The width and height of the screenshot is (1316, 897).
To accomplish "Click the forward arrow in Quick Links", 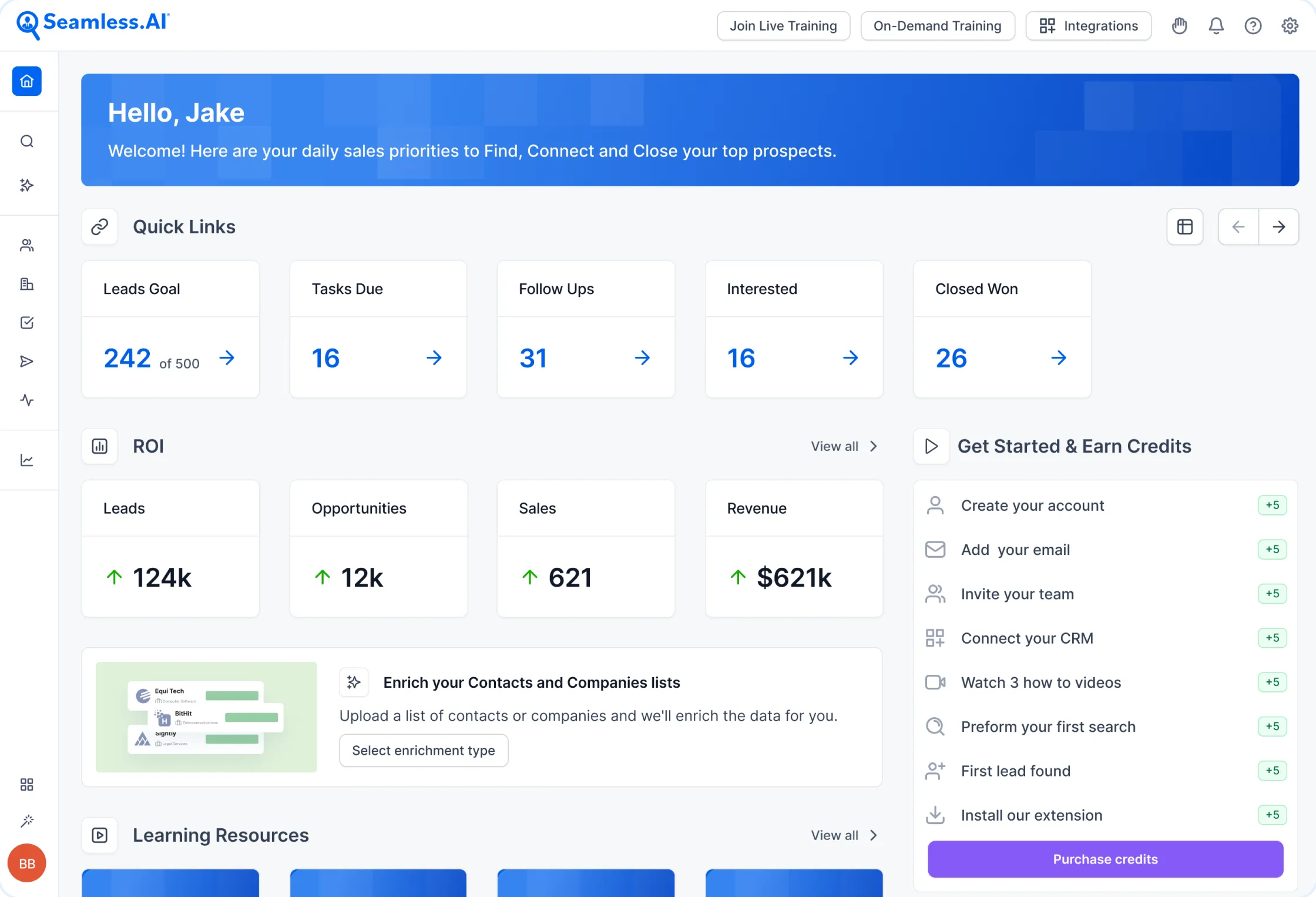I will pos(1280,226).
